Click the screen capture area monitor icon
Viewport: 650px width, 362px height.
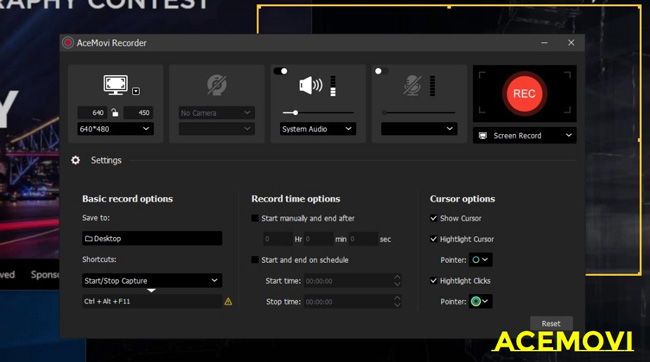click(x=115, y=85)
